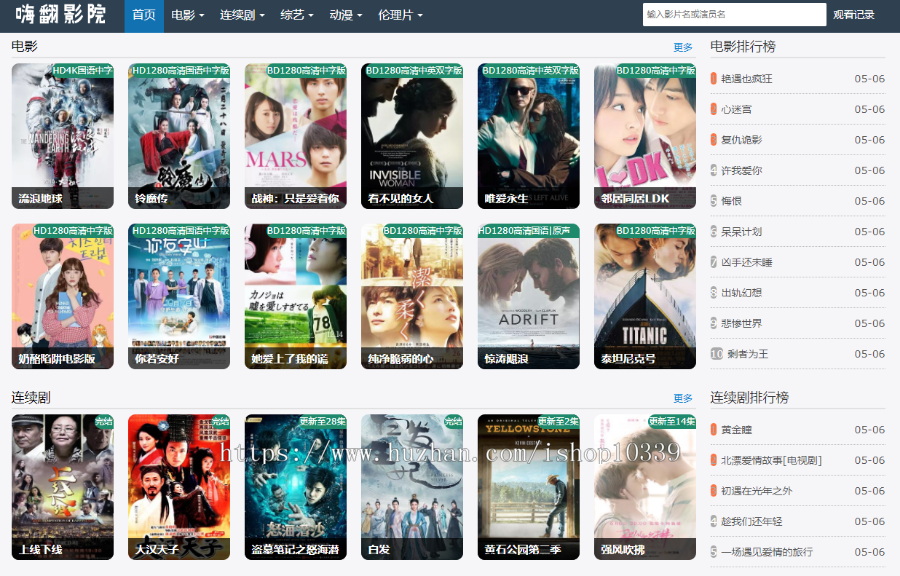Open 观看记录 viewing history
The width and height of the screenshot is (900, 576).
[x=854, y=15]
